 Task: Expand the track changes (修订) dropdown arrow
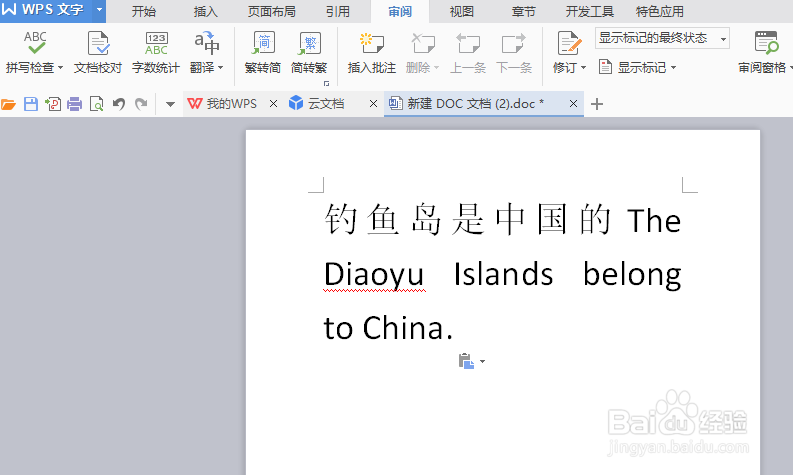coord(583,68)
